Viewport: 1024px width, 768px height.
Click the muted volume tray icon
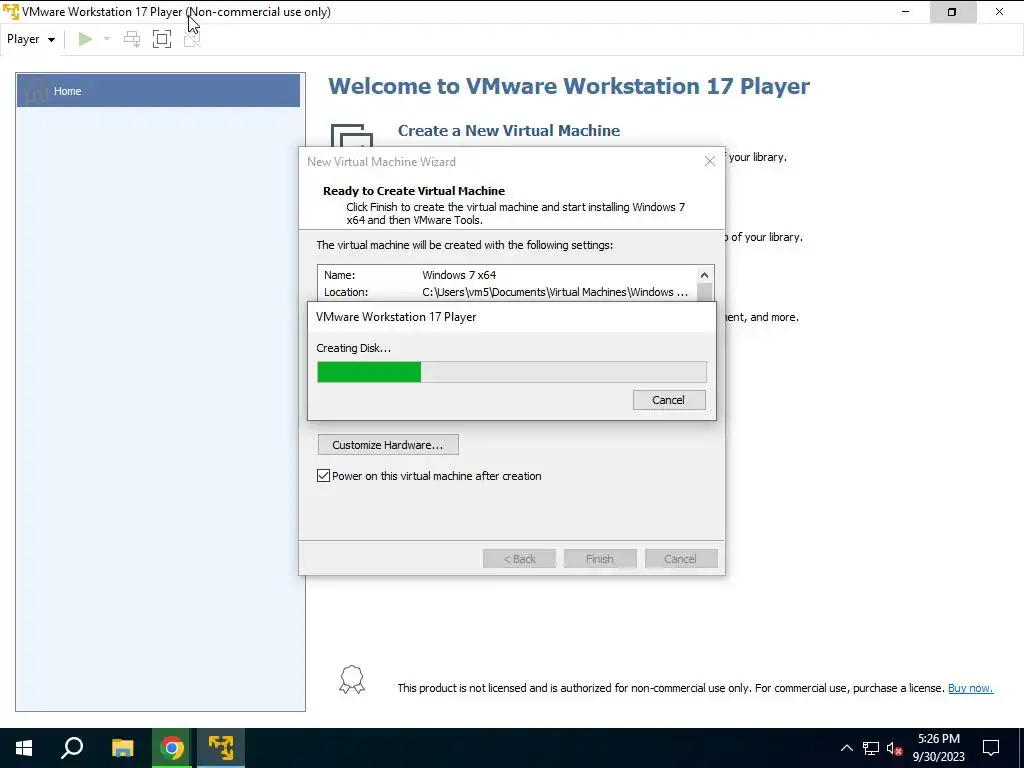coord(895,748)
